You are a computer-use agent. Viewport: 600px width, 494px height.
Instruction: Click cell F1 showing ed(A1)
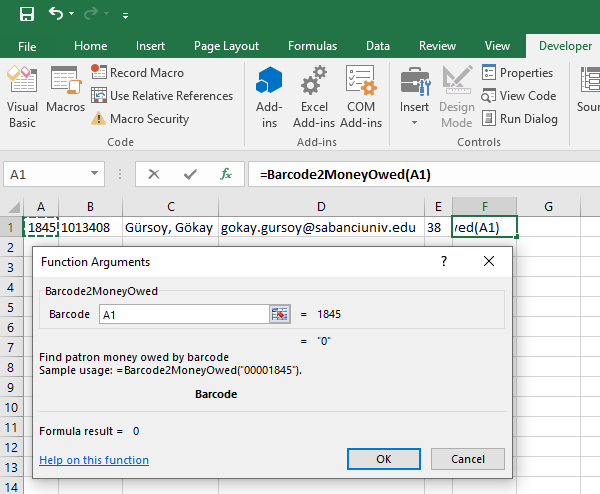pos(484,227)
